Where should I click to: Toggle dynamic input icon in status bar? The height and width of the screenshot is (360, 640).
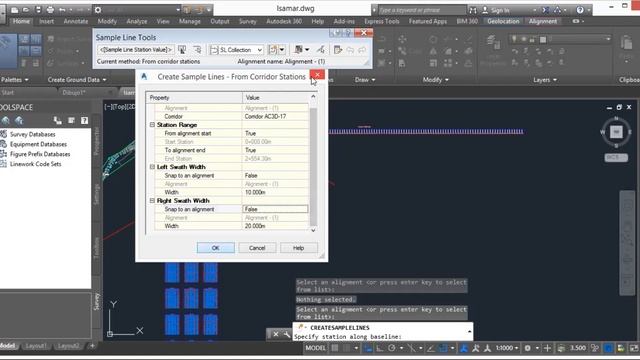click(x=368, y=348)
